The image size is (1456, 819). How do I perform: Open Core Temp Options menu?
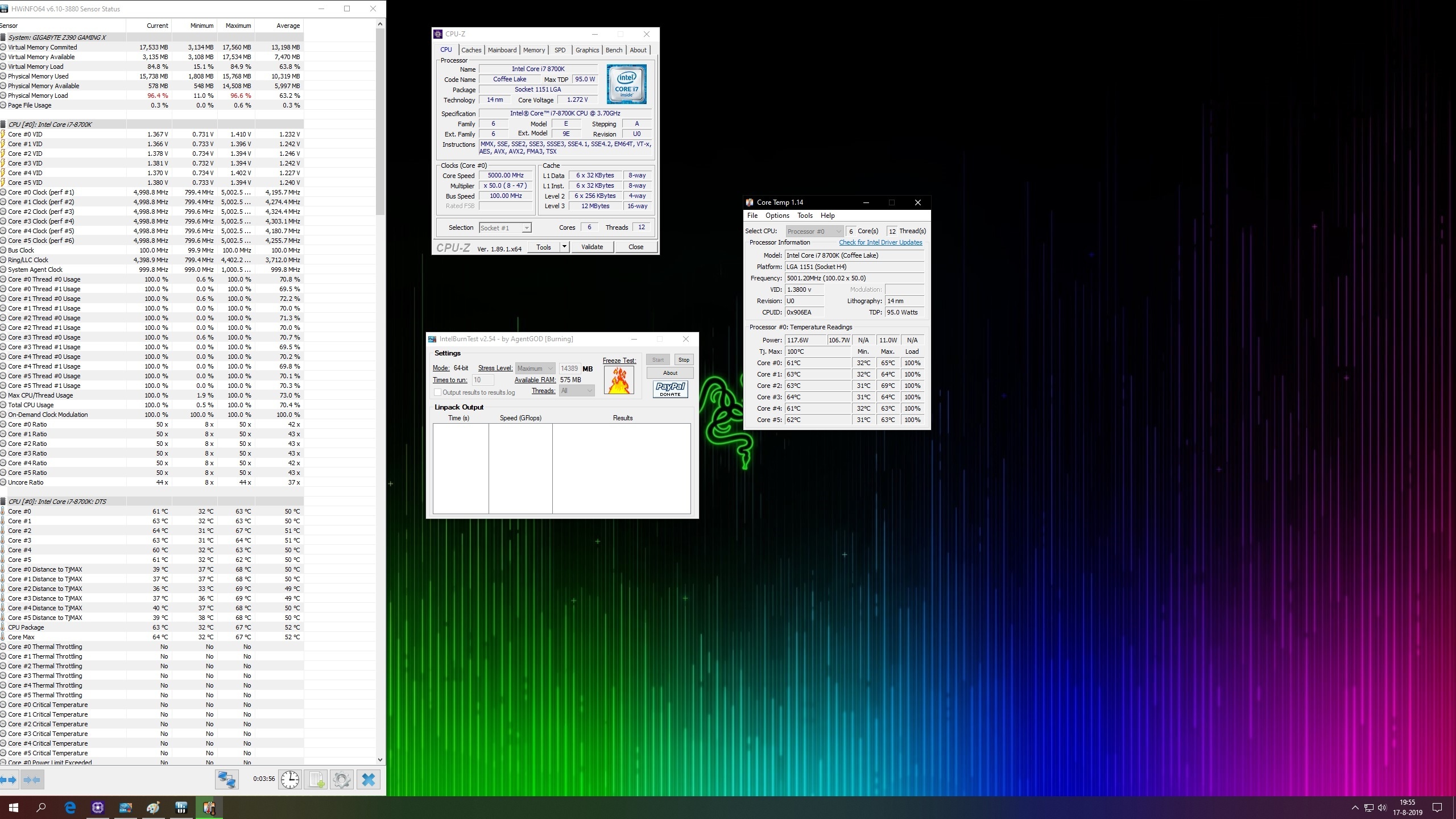pos(777,216)
